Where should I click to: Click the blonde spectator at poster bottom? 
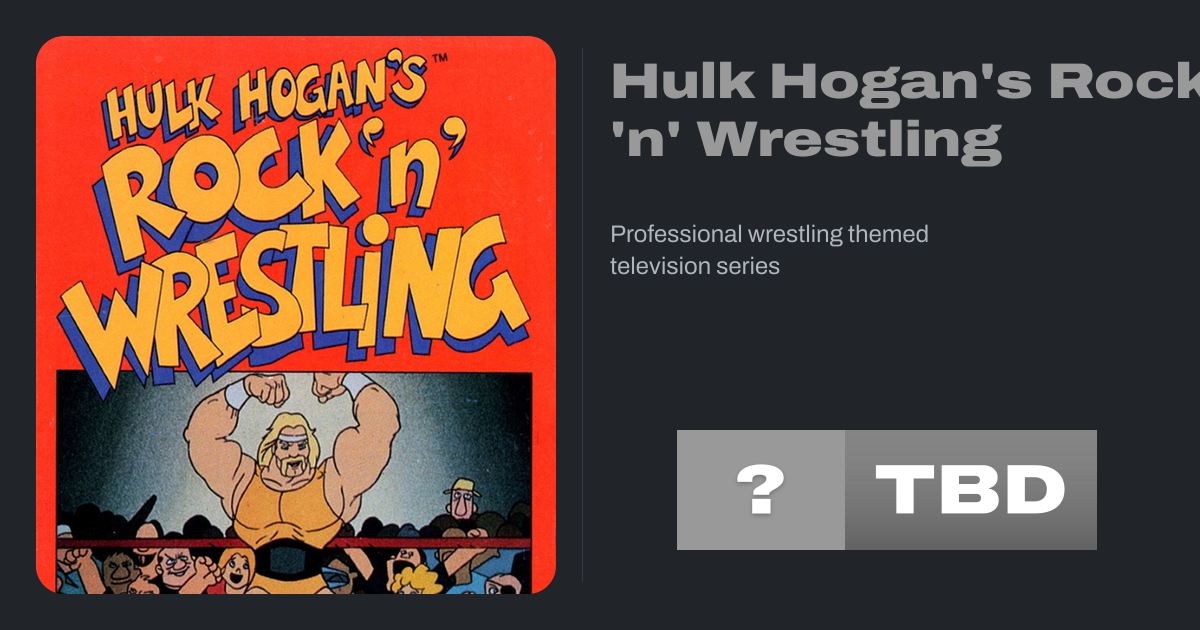click(420, 580)
